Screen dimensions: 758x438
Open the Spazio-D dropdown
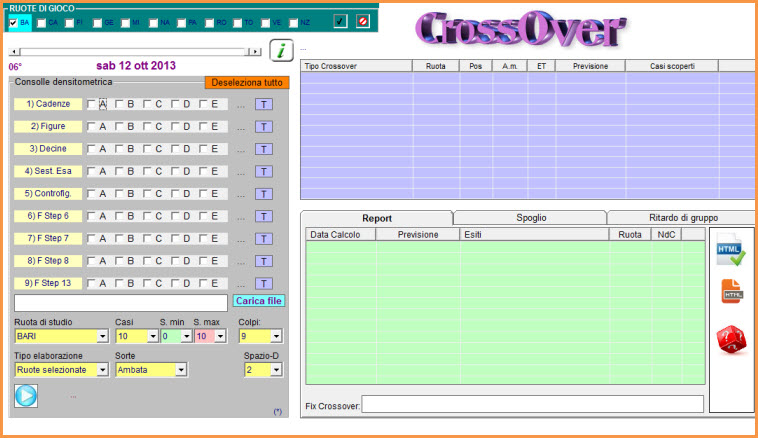click(x=276, y=370)
